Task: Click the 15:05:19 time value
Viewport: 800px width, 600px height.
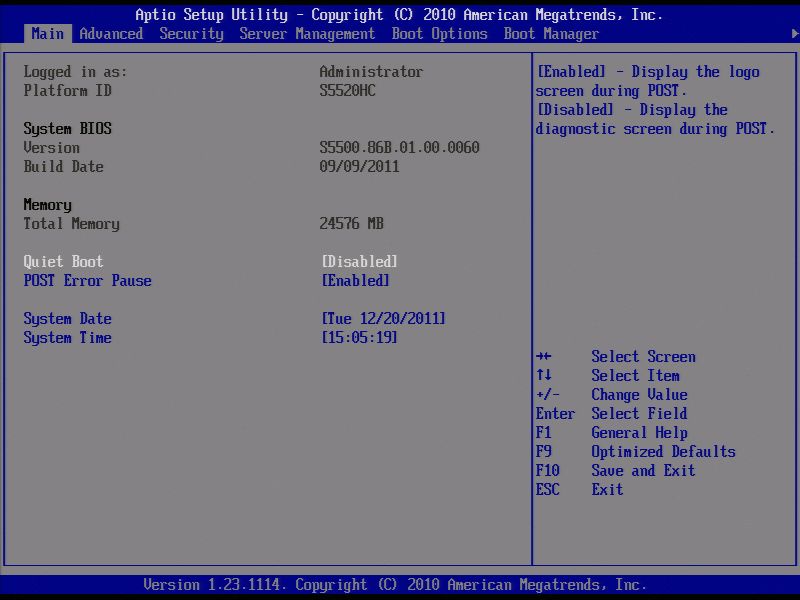Action: 358,338
